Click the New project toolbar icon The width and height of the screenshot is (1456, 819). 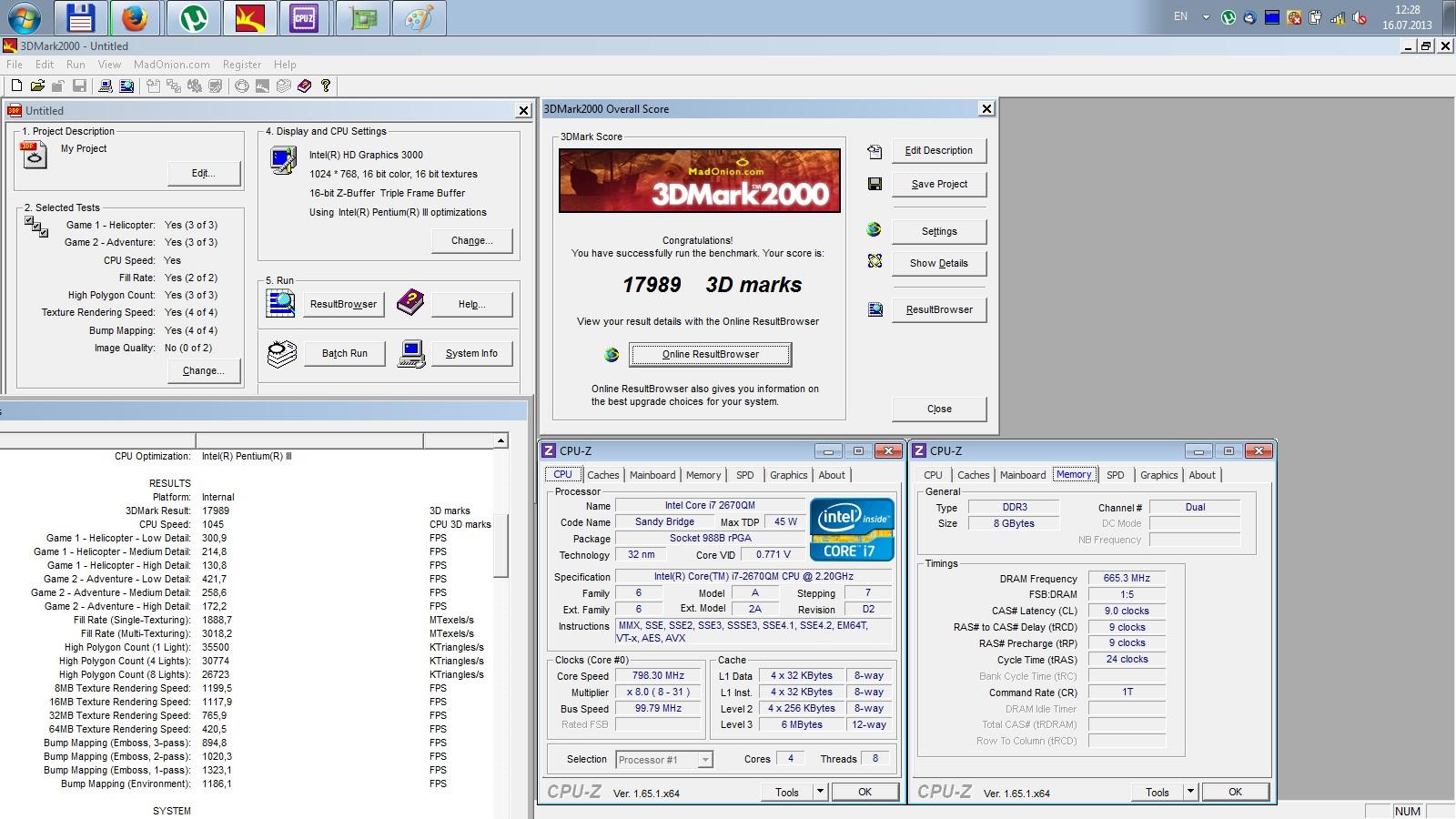tap(16, 86)
